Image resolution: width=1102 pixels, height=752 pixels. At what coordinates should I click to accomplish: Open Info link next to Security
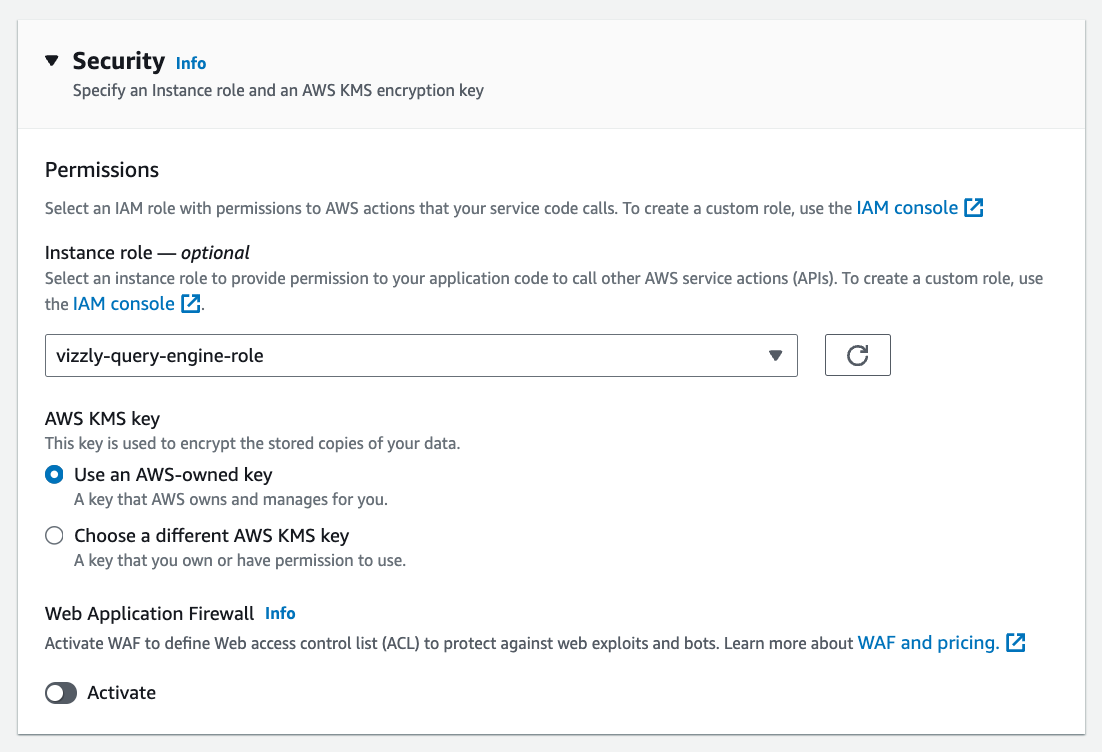190,63
